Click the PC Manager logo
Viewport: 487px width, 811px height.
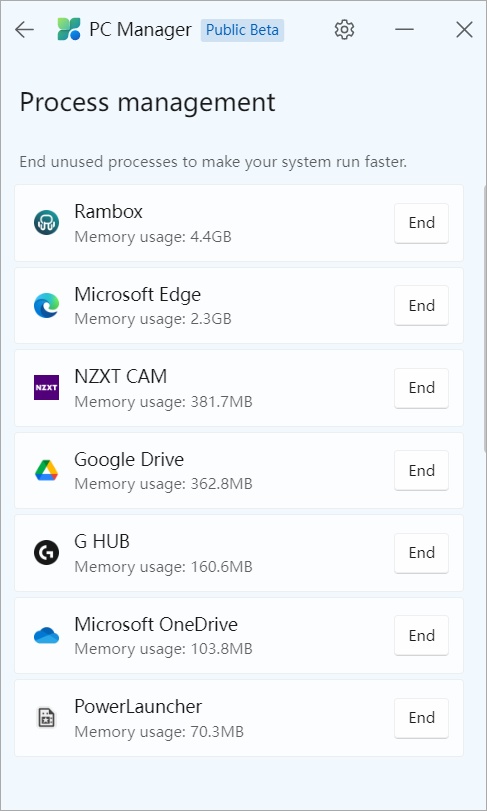click(x=69, y=29)
